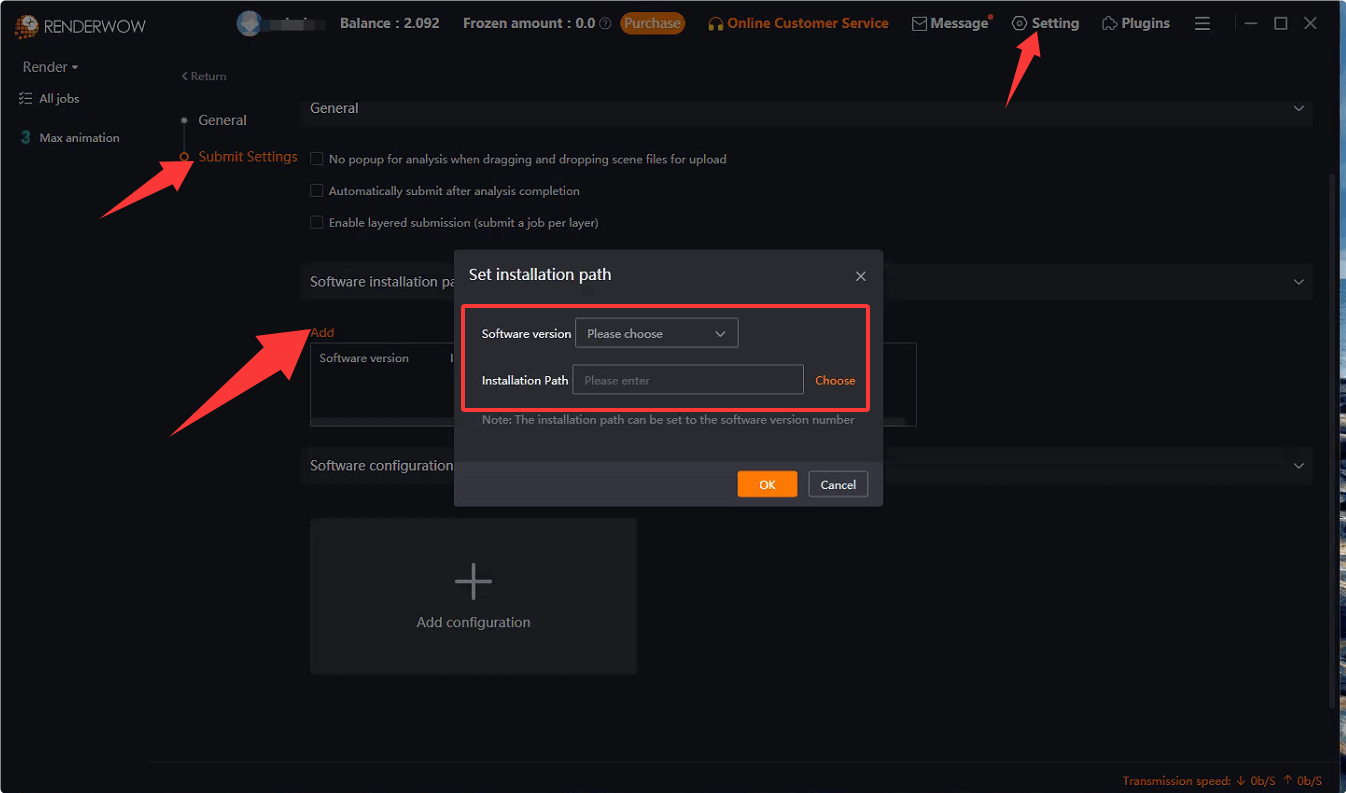Image resolution: width=1346 pixels, height=793 pixels.
Task: Enable layered submission per layer
Action: coord(316,222)
